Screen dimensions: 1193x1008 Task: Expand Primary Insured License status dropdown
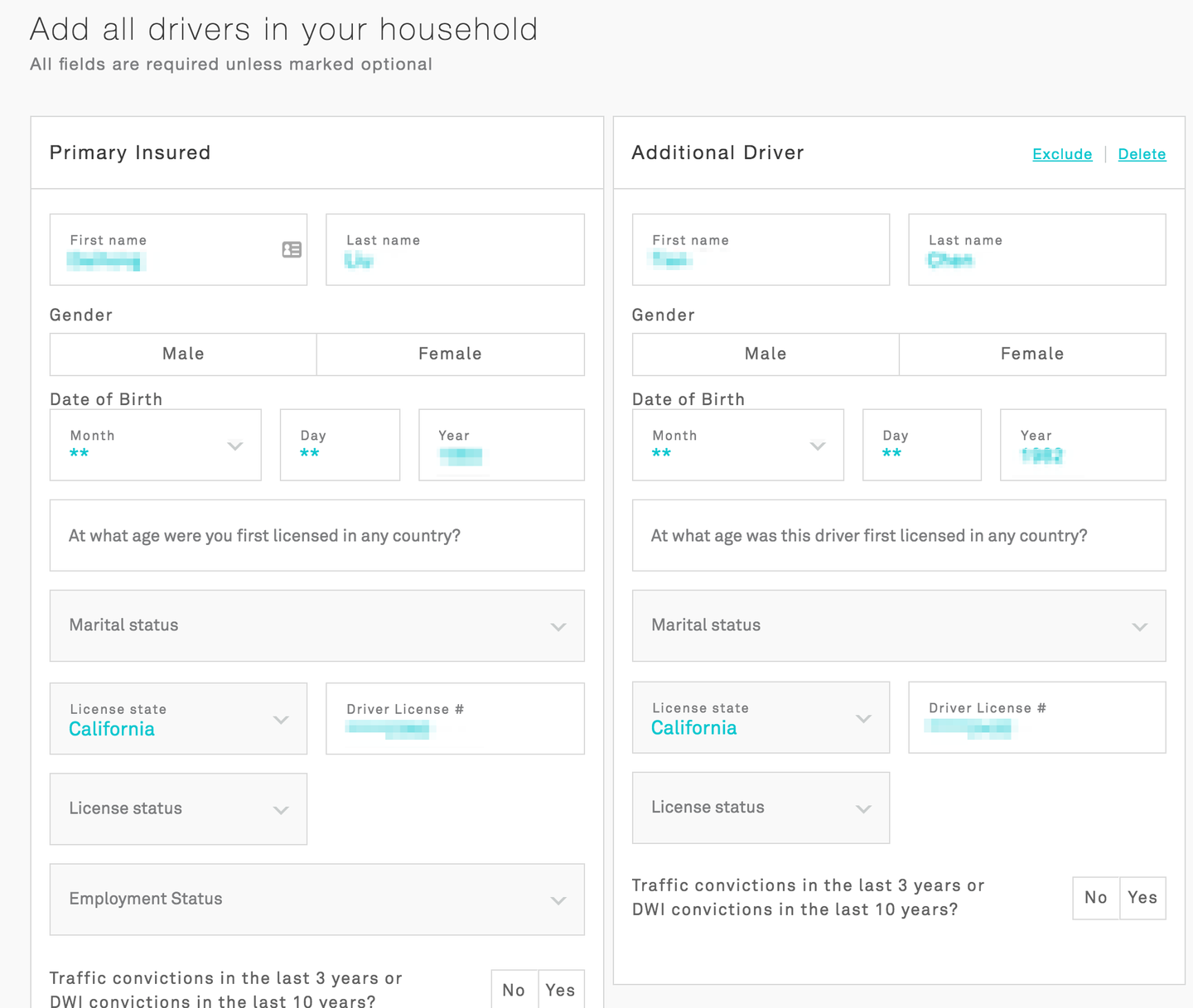point(178,809)
